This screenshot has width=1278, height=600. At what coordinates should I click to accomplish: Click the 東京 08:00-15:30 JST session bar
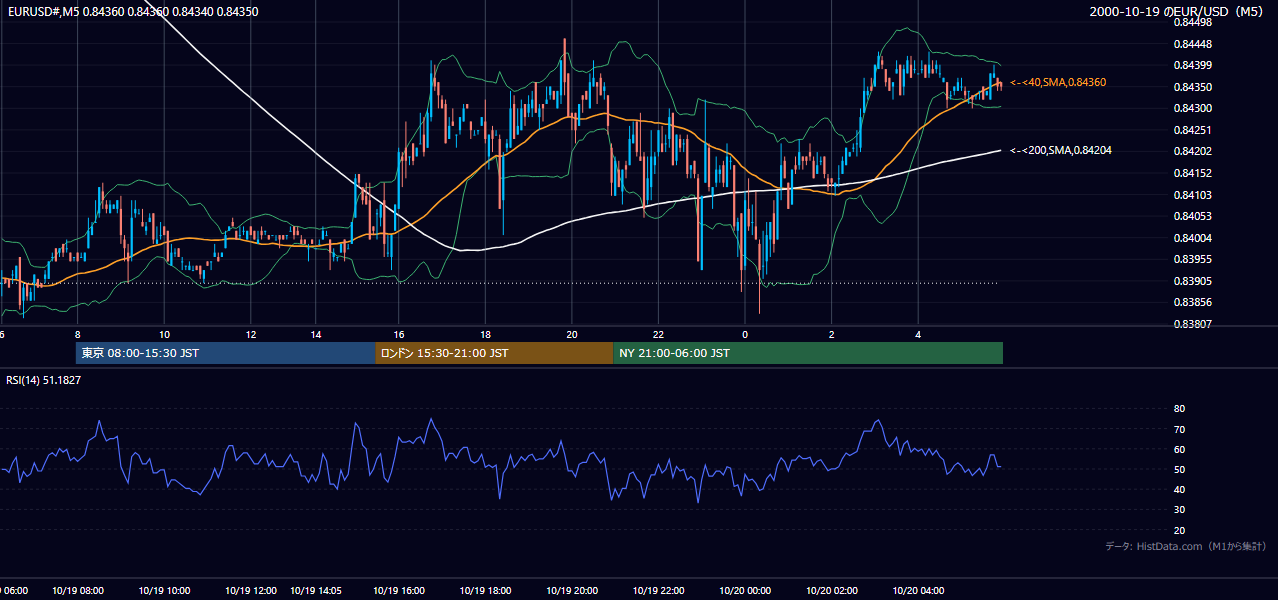(225, 353)
